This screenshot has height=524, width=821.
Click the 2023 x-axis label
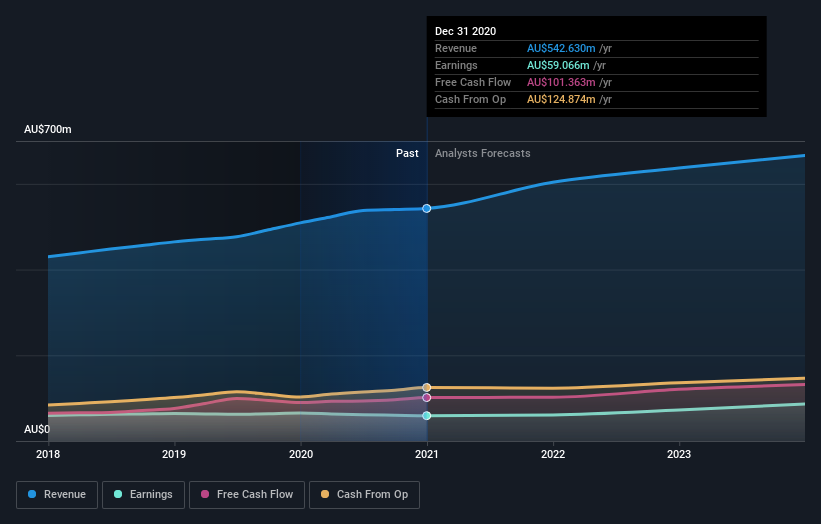tap(679, 454)
